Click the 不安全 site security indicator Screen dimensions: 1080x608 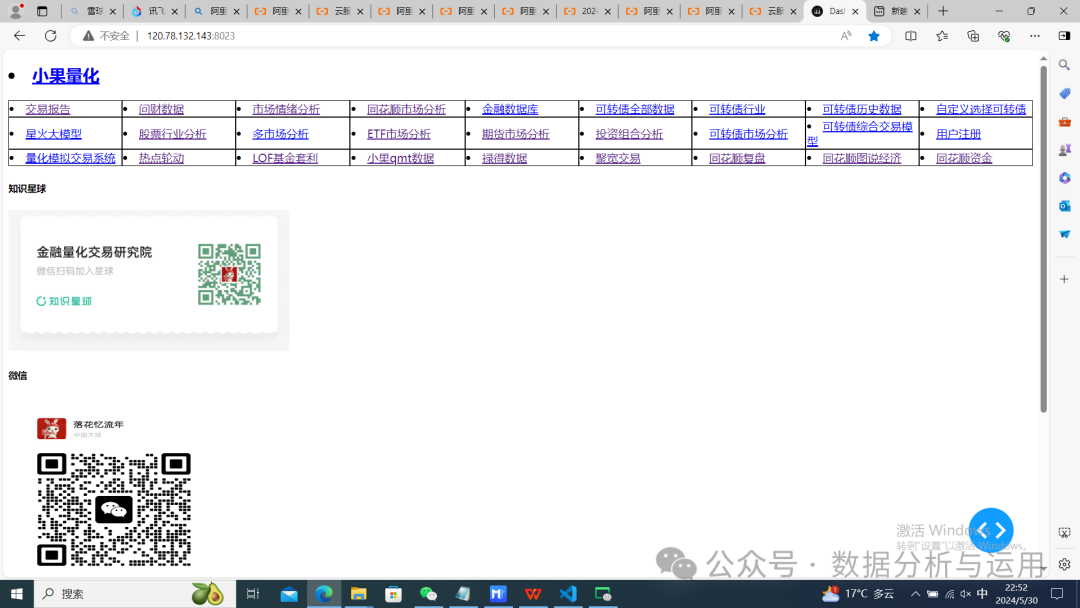[106, 36]
